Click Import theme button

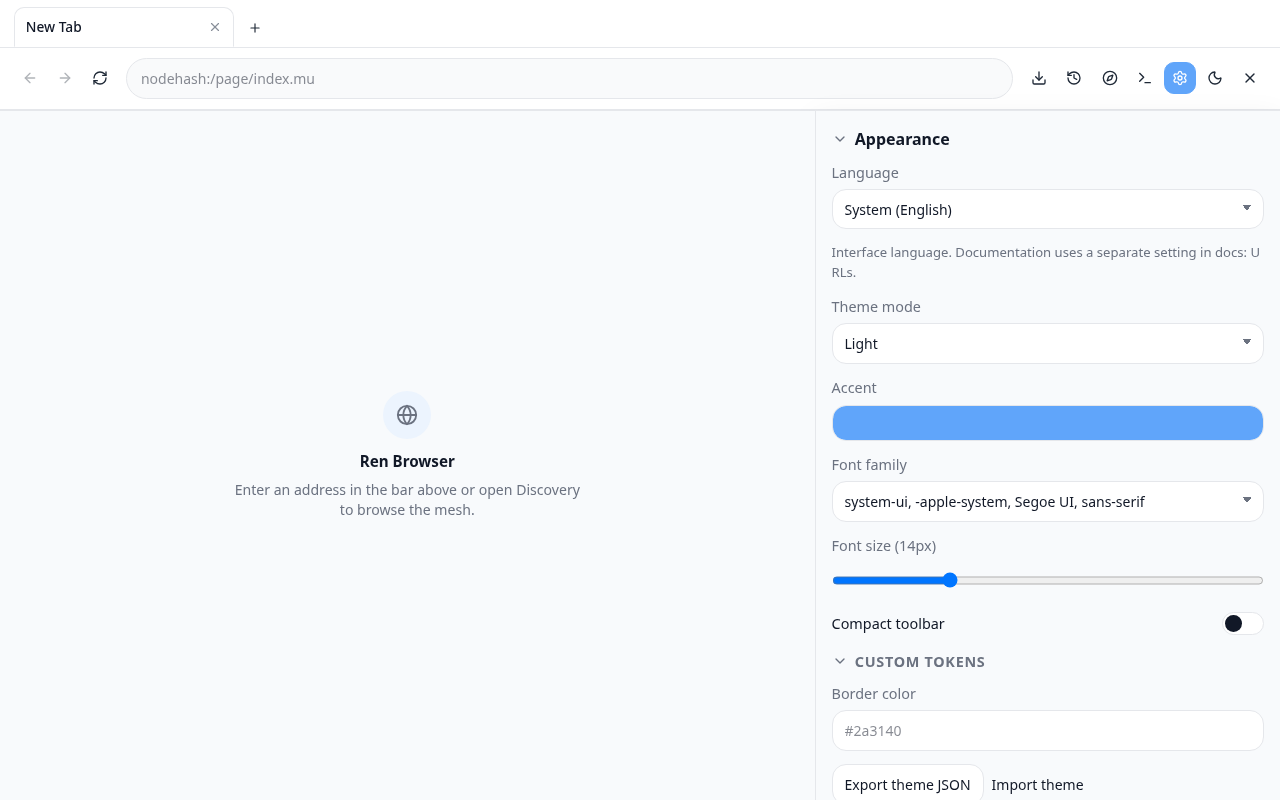point(1037,784)
